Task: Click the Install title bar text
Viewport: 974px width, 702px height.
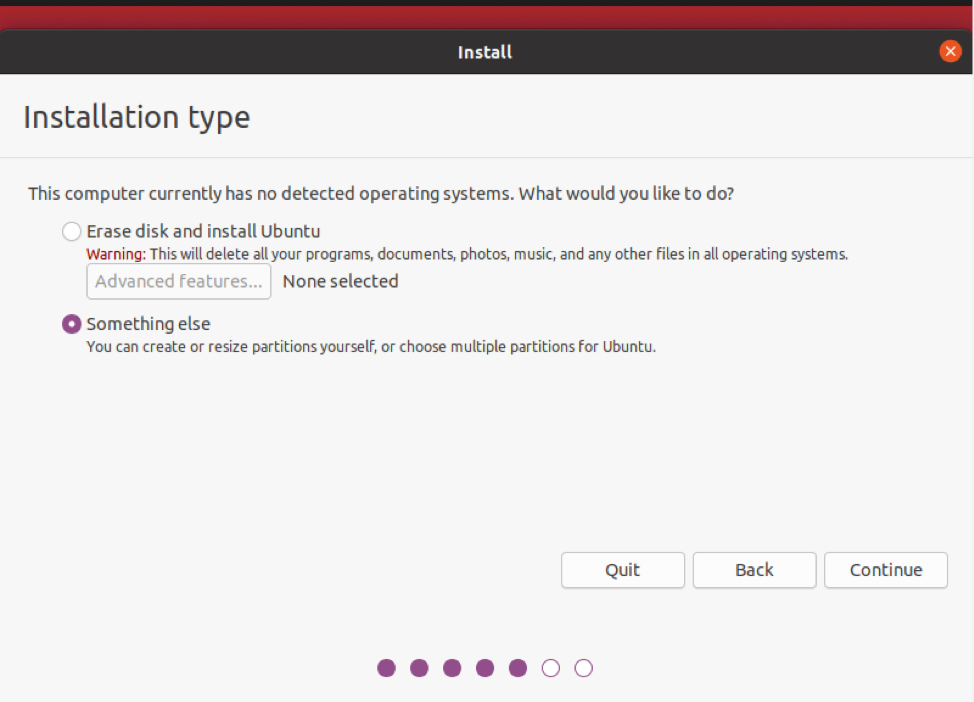Action: tap(485, 52)
